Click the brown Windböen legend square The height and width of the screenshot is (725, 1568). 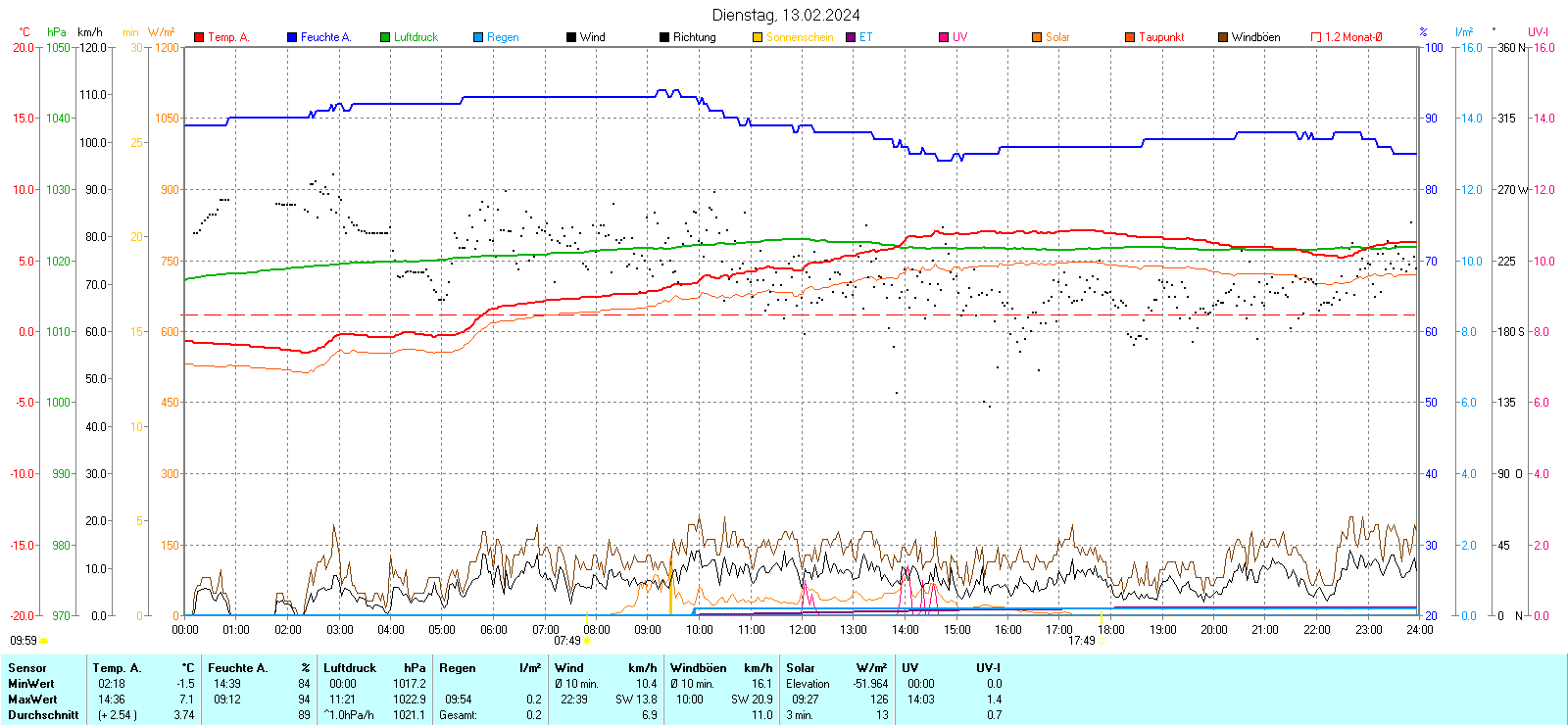pyautogui.click(x=1223, y=37)
